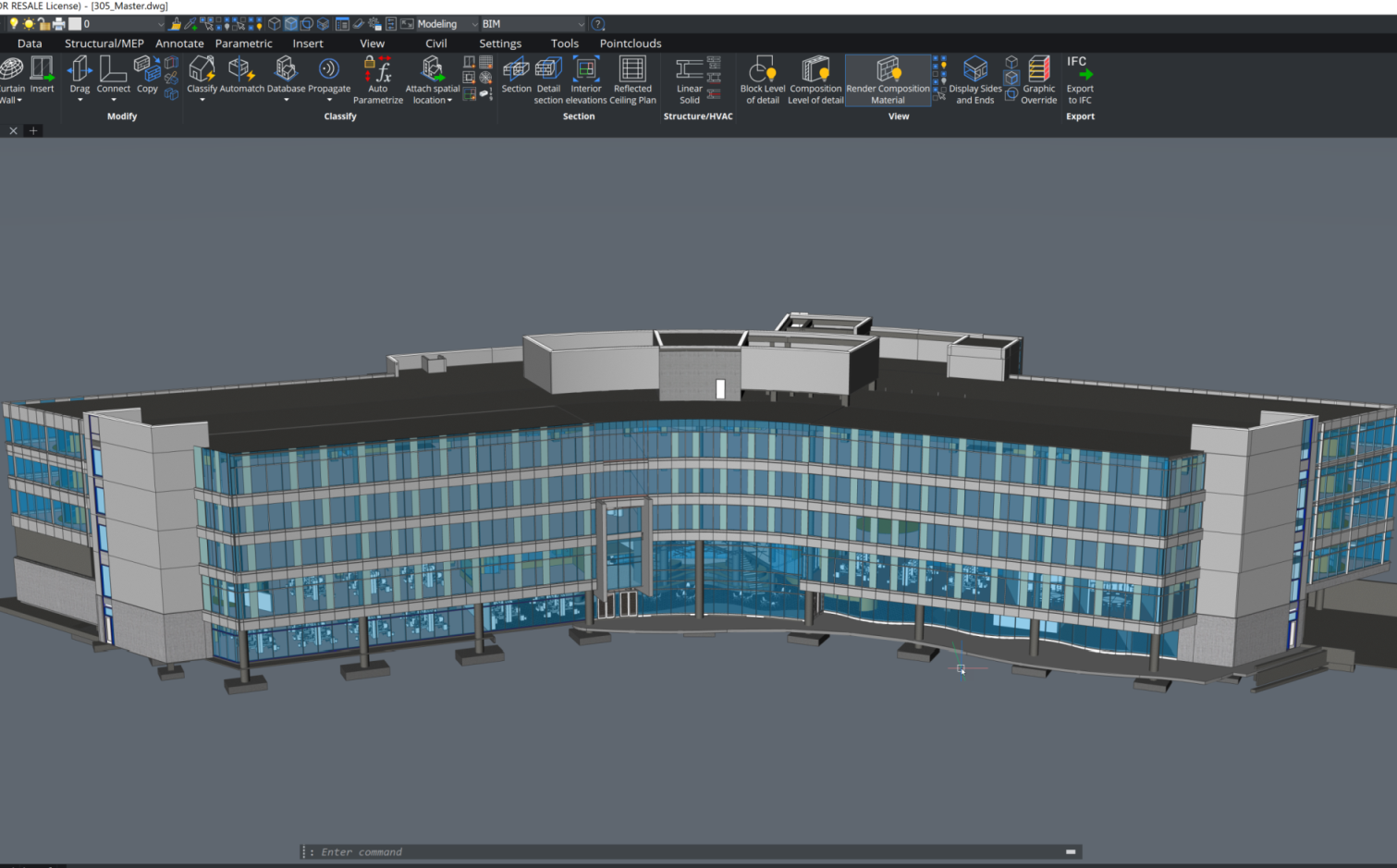Create a Section with the Section tool

pos(516,75)
